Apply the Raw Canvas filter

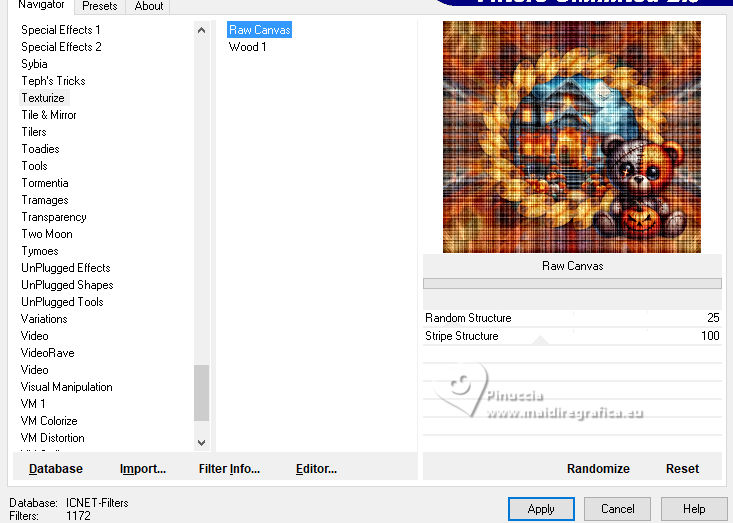(541, 509)
